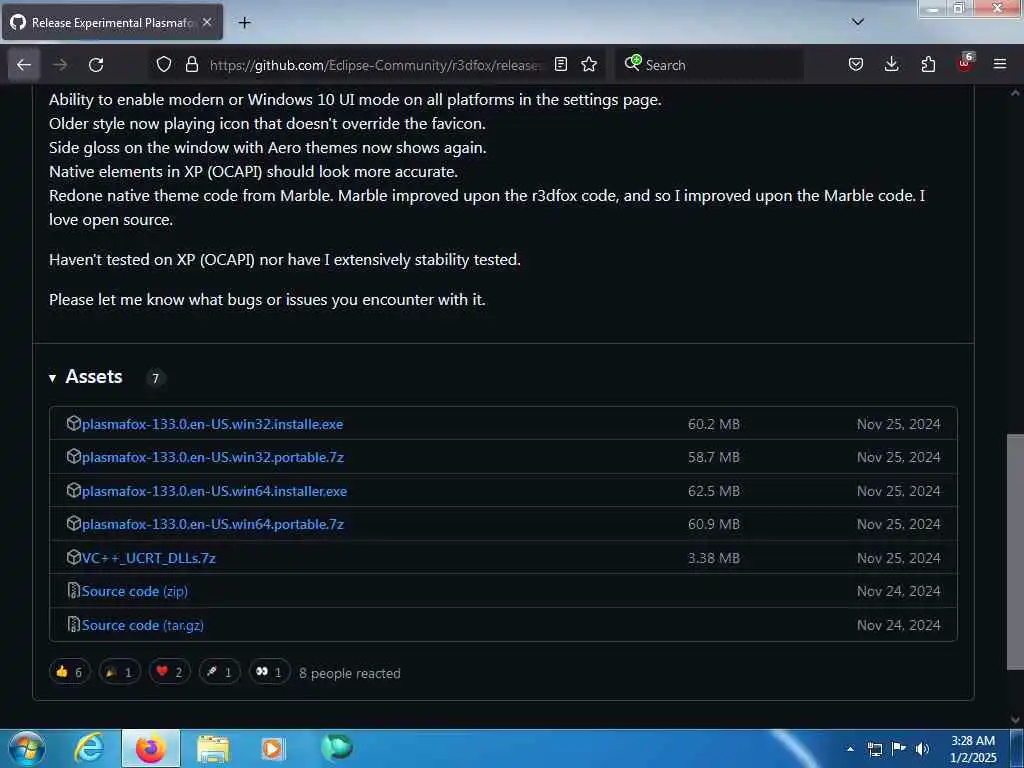Download plasmafox win64.portable.7z
Viewport: 1024px width, 768px height.
coord(213,524)
